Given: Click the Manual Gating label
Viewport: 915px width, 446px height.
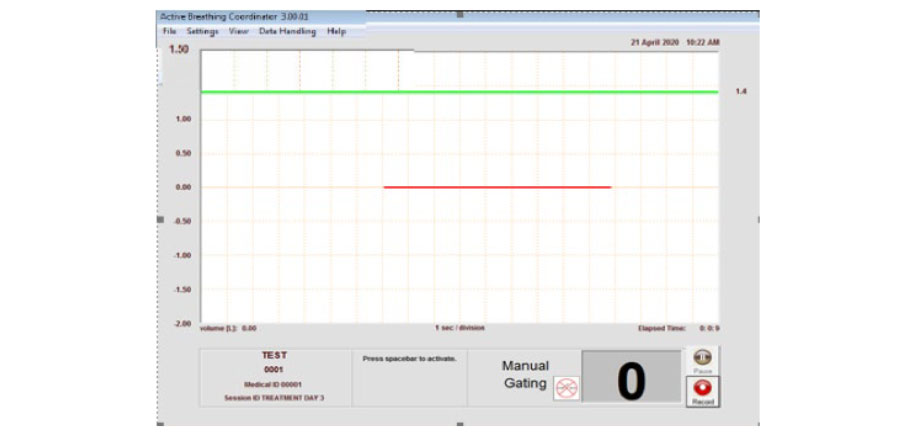Looking at the screenshot, I should [525, 374].
